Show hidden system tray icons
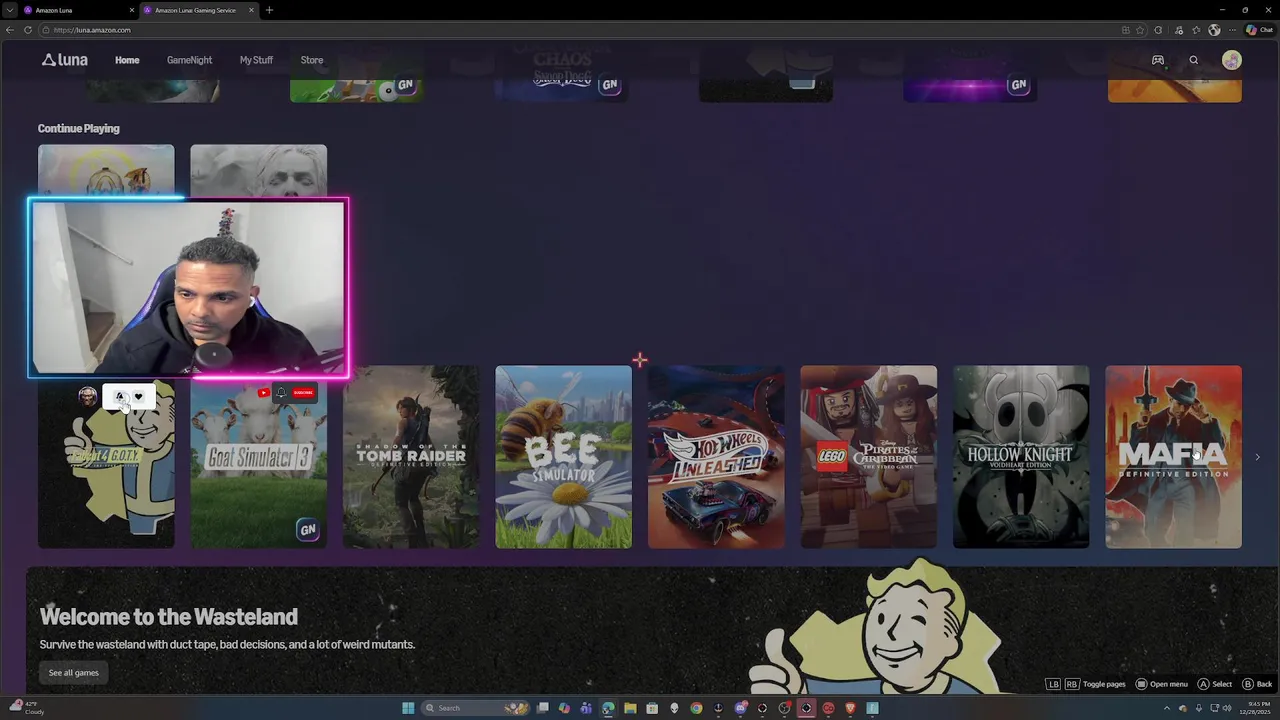Screen dimensions: 1280x720 click(x=1166, y=708)
